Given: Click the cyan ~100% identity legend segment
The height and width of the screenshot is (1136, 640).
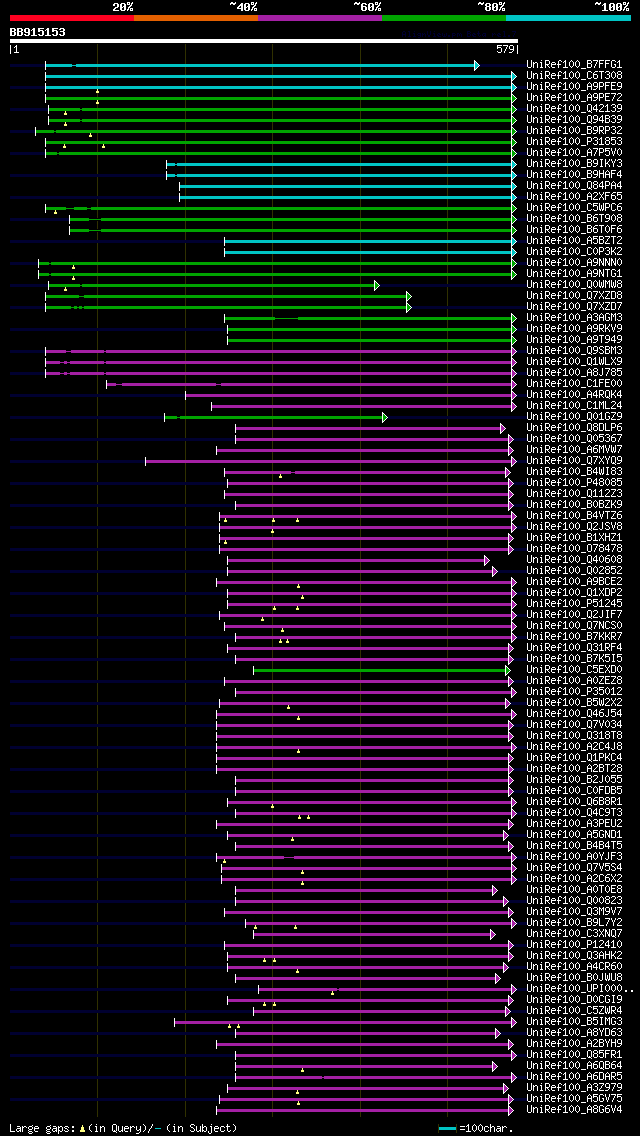Looking at the screenshot, I should pyautogui.click(x=568, y=17).
